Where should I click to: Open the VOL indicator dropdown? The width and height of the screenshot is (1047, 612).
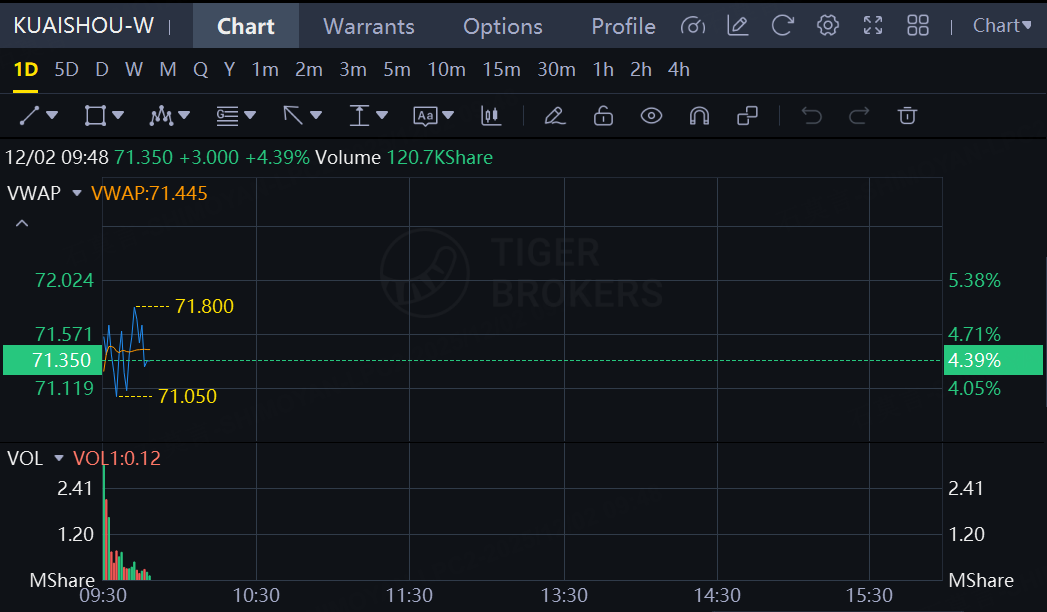(60, 459)
